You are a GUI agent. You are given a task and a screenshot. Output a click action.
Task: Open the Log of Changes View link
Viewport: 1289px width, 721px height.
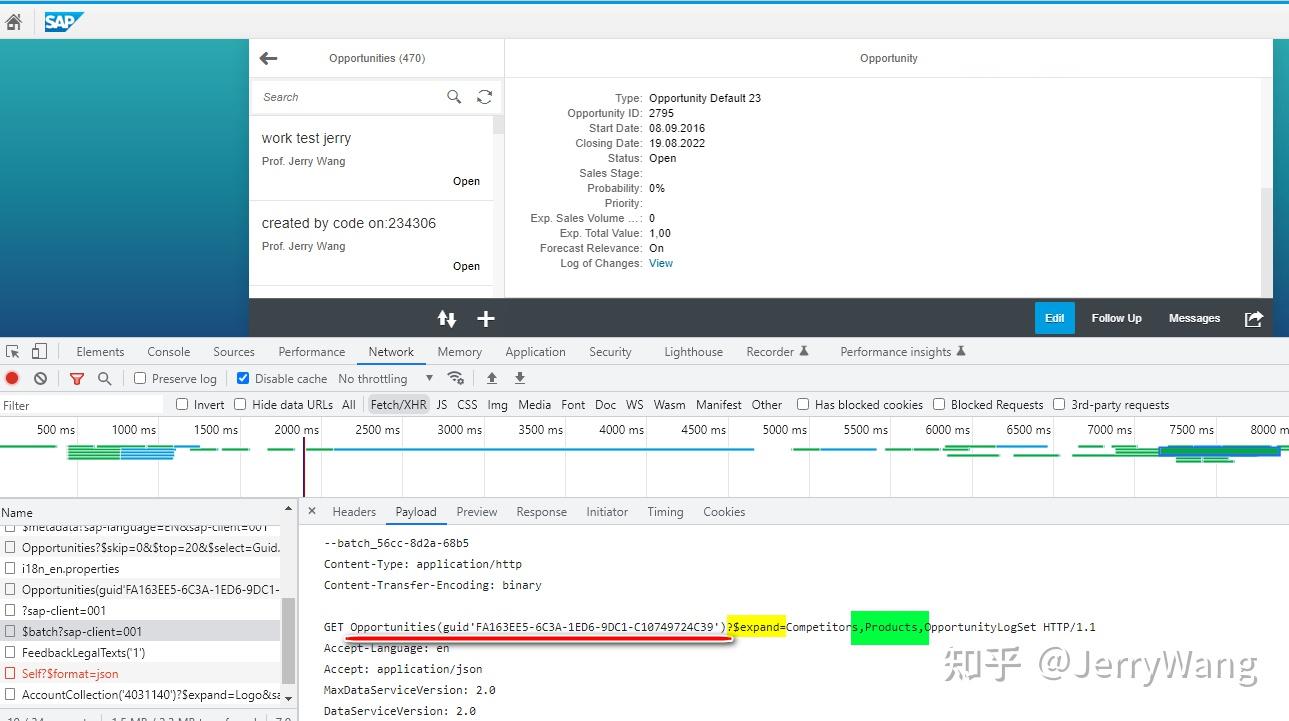point(660,263)
